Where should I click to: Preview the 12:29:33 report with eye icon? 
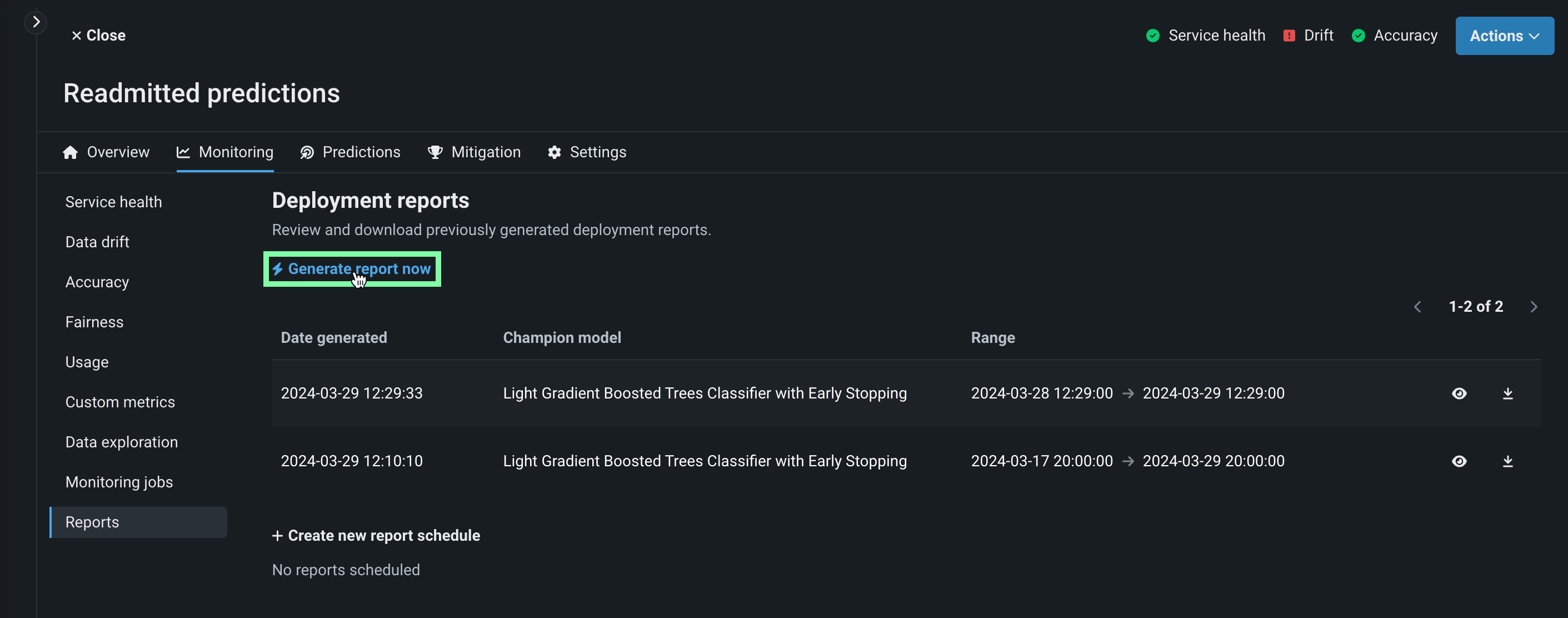(1459, 393)
